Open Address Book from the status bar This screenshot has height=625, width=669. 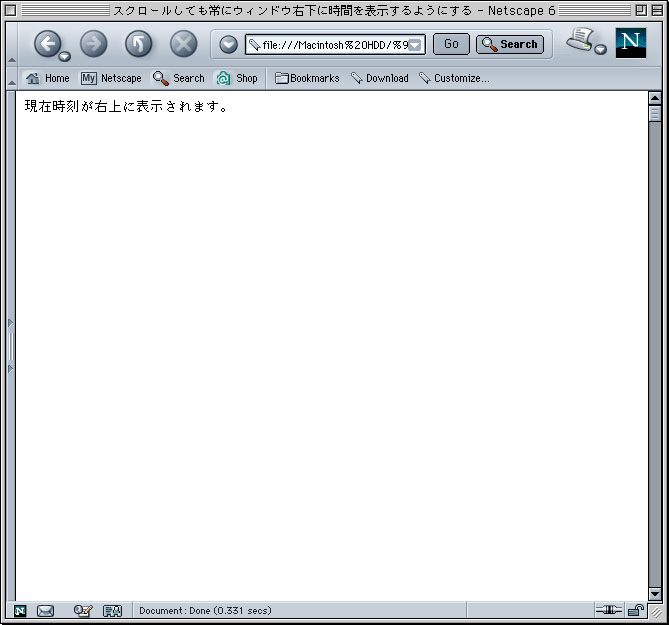[113, 611]
